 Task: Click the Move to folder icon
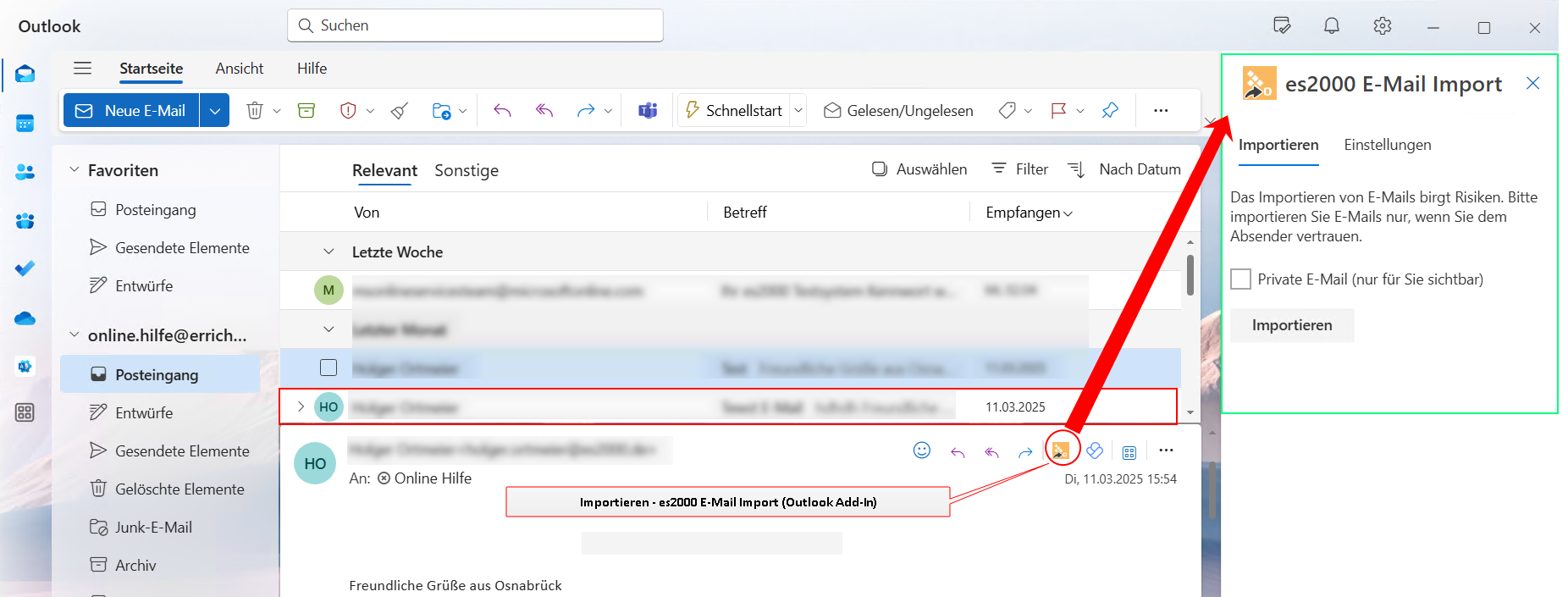point(441,111)
